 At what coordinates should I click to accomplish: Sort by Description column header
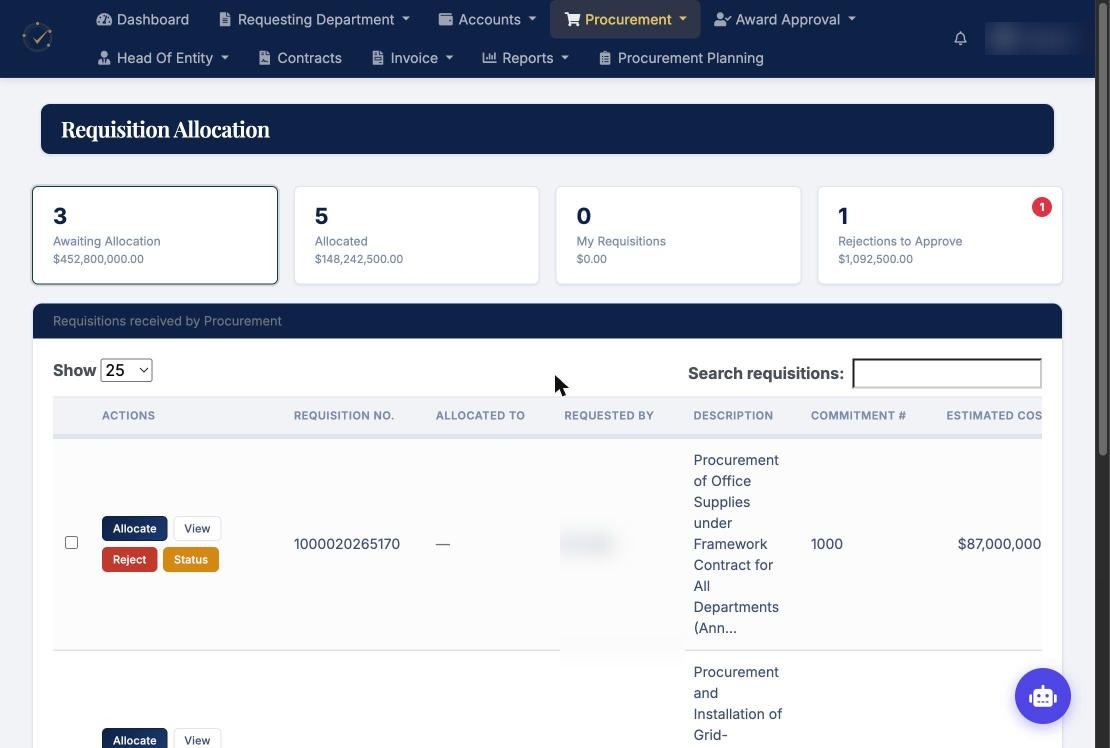[x=733, y=416]
